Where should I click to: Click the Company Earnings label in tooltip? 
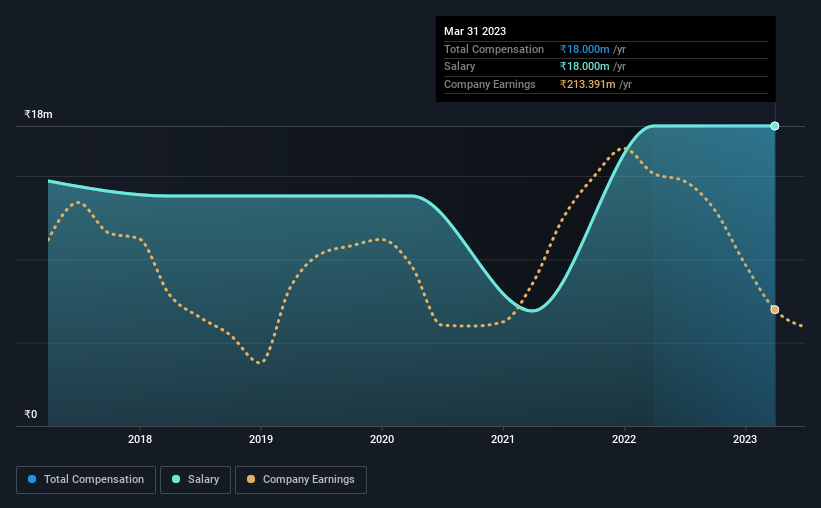(490, 84)
